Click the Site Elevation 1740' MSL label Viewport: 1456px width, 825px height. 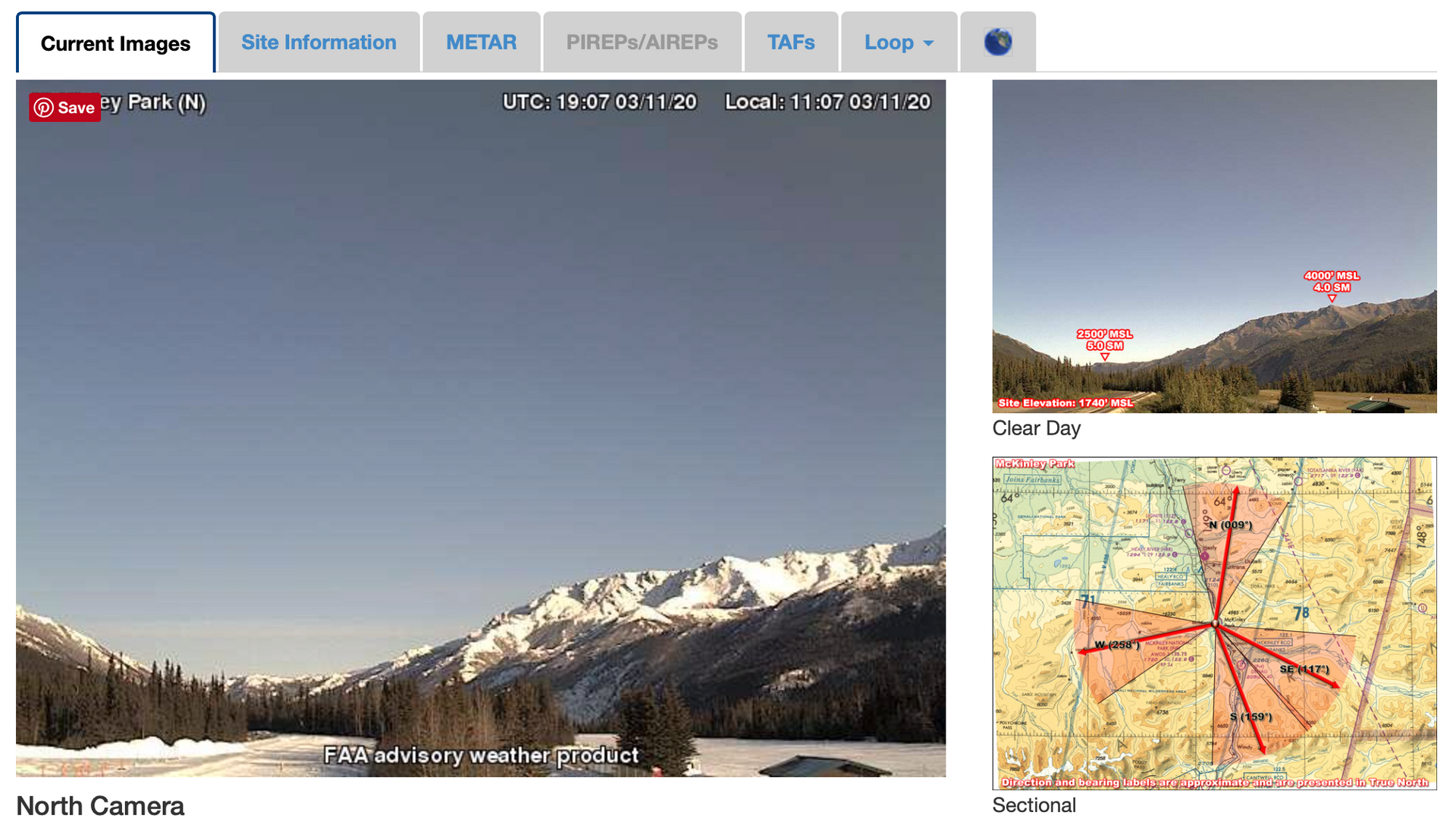(1065, 403)
